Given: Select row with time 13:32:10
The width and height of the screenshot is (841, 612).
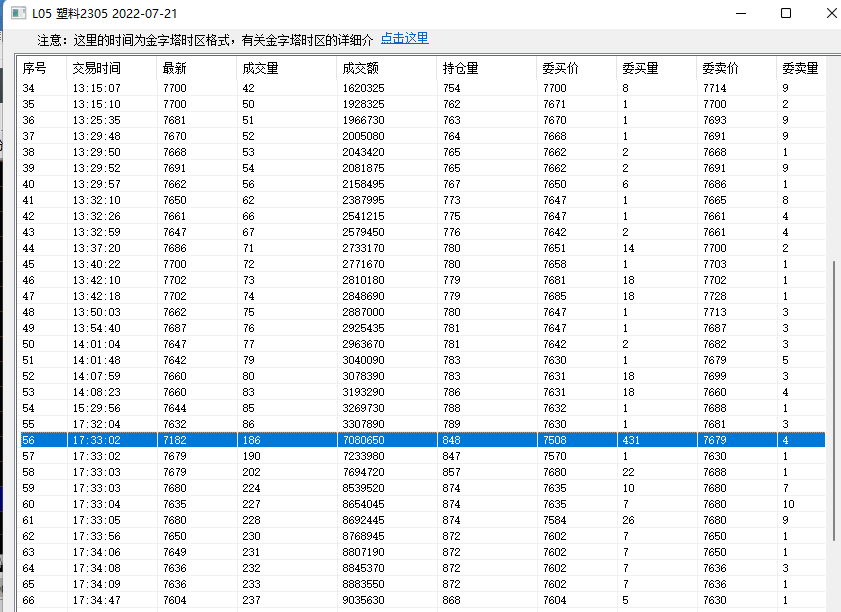Looking at the screenshot, I should 423,200.
